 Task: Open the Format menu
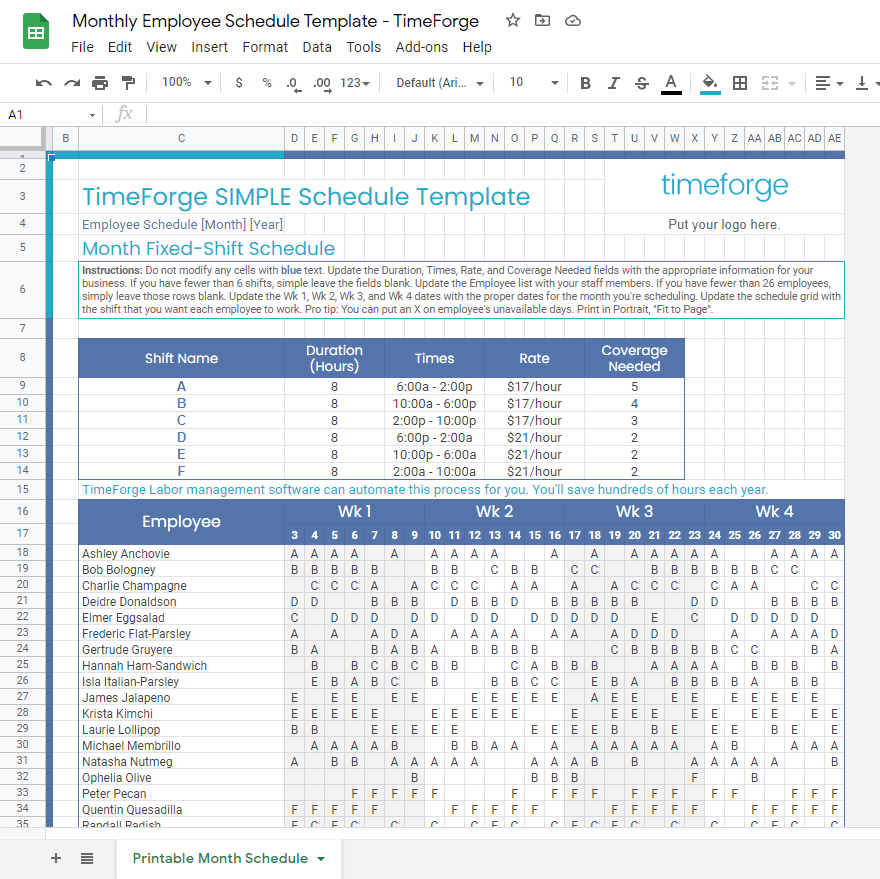click(265, 47)
